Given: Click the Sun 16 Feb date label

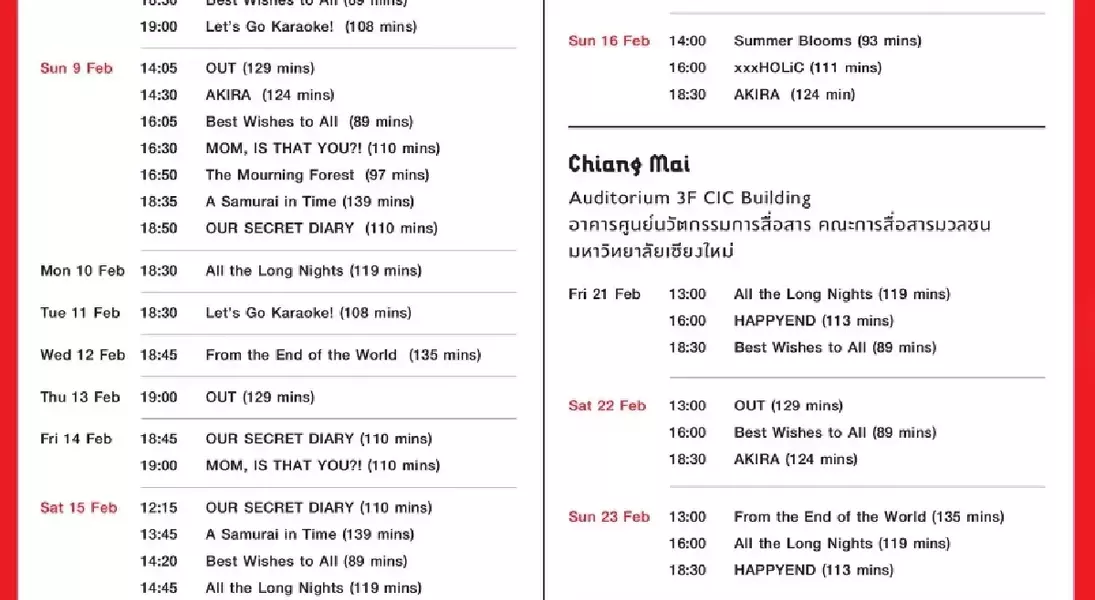Looking at the screenshot, I should [608, 41].
